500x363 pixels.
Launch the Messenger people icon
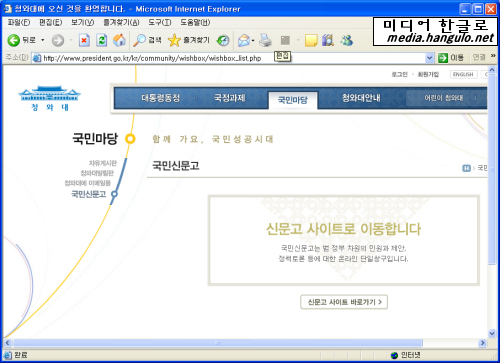click(x=347, y=40)
